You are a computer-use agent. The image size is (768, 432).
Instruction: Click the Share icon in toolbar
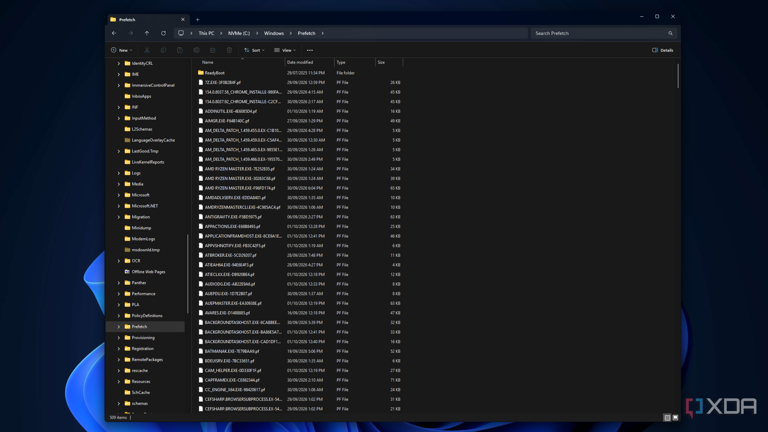(213, 50)
